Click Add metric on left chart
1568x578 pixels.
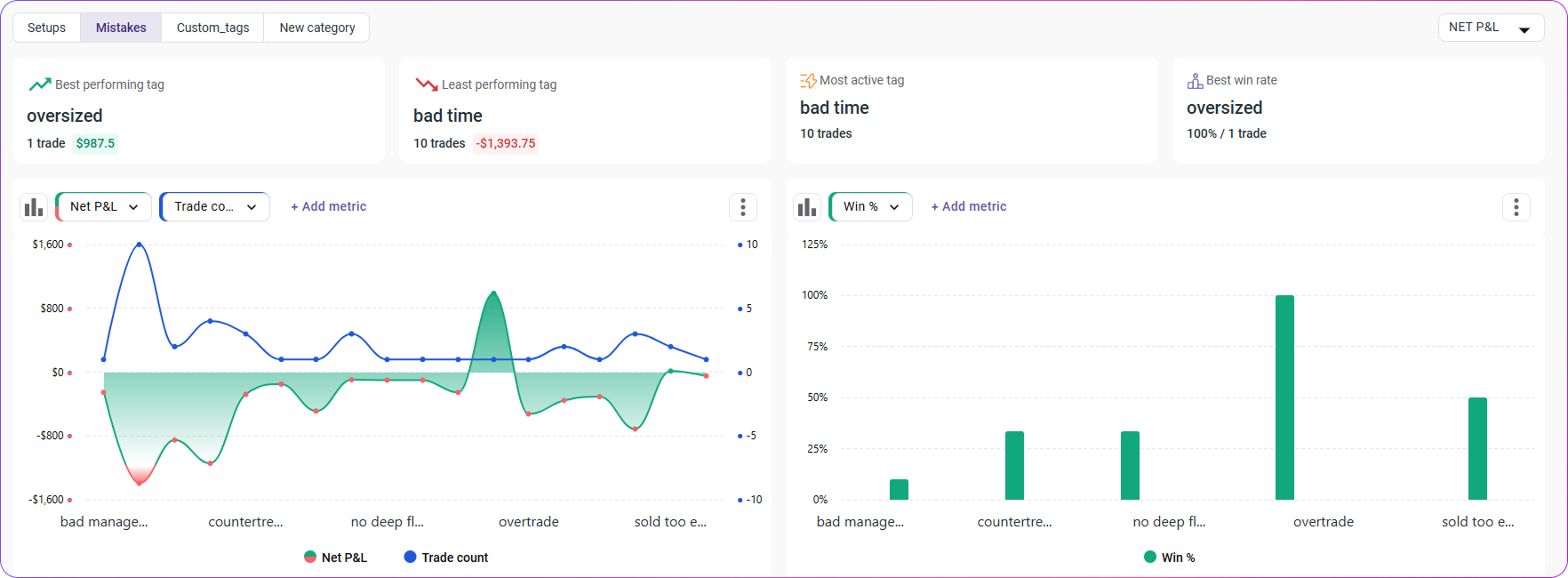tap(328, 206)
